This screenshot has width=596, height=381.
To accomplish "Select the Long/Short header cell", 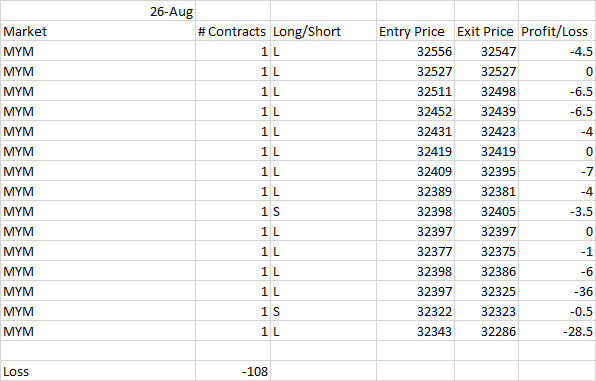I will 323,31.
